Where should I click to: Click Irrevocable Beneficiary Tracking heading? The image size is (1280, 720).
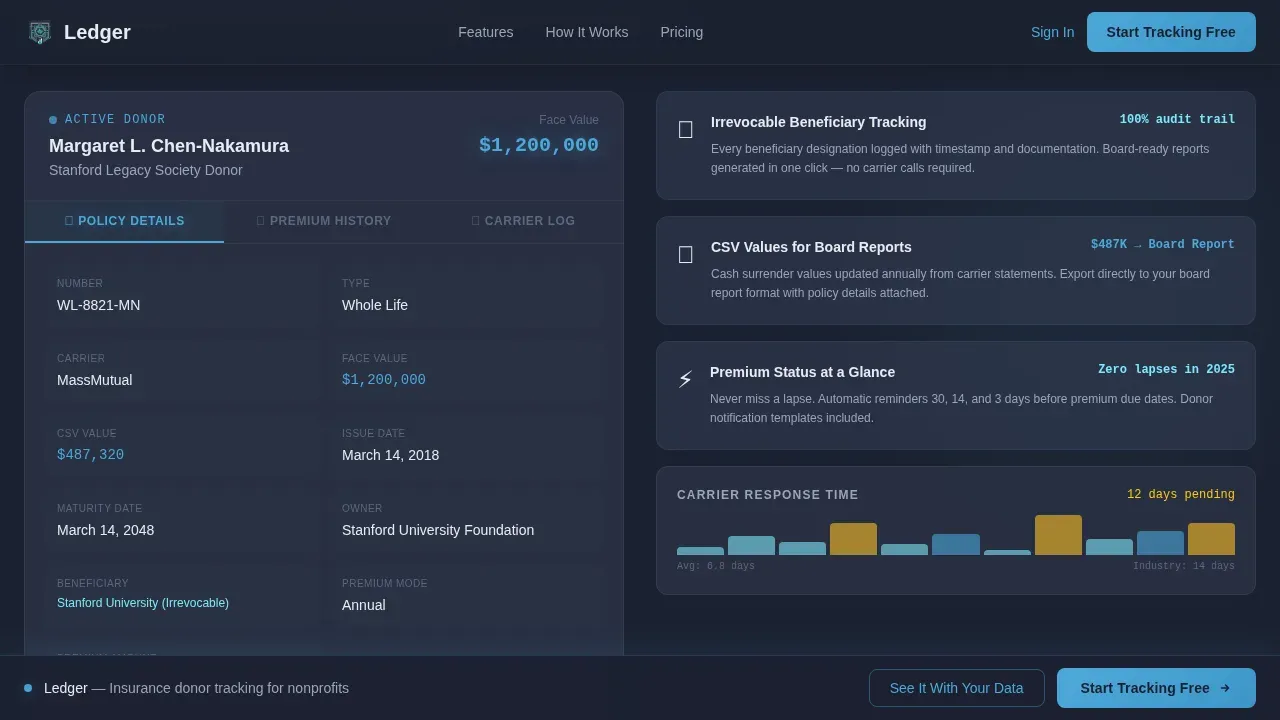819,122
